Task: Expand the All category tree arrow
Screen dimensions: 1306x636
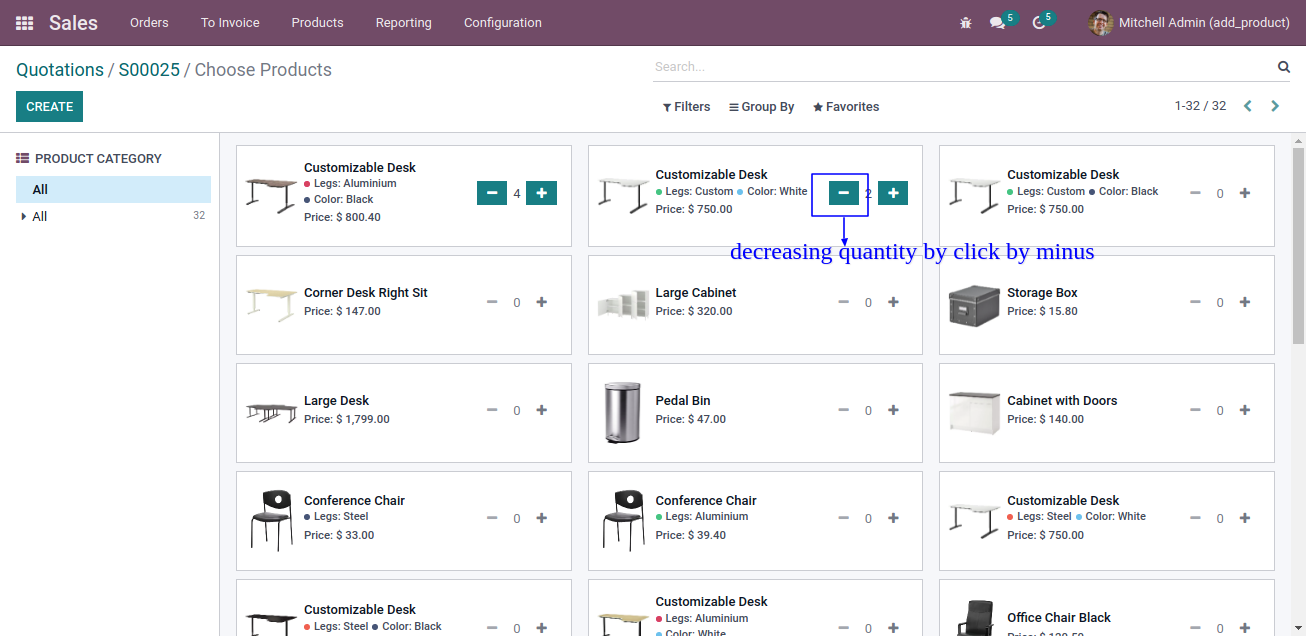Action: pos(24,217)
